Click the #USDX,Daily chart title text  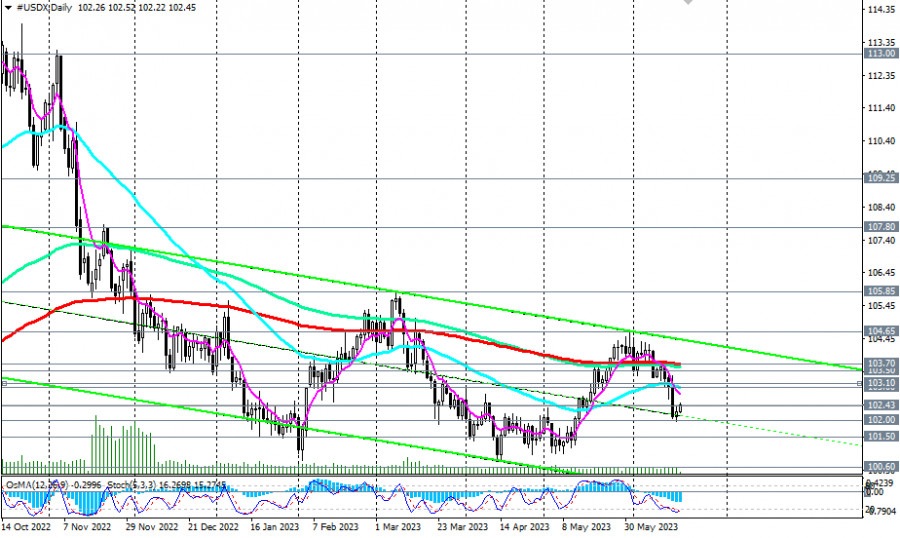[44, 8]
